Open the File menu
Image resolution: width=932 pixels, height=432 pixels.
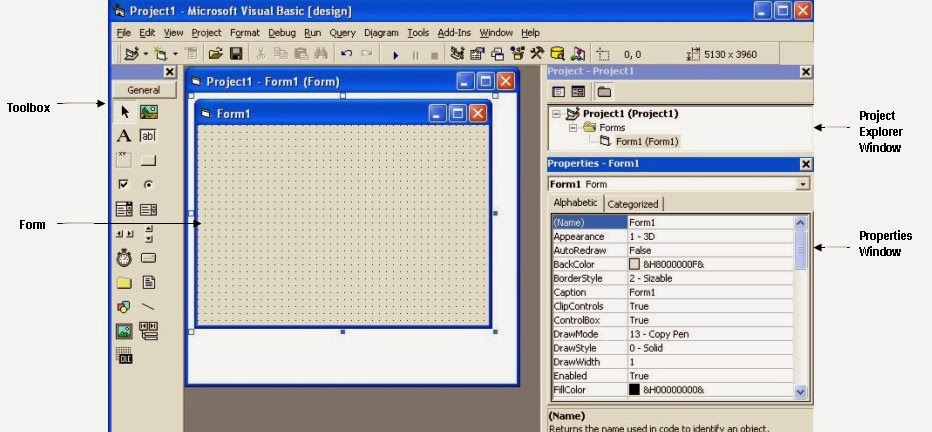(124, 33)
